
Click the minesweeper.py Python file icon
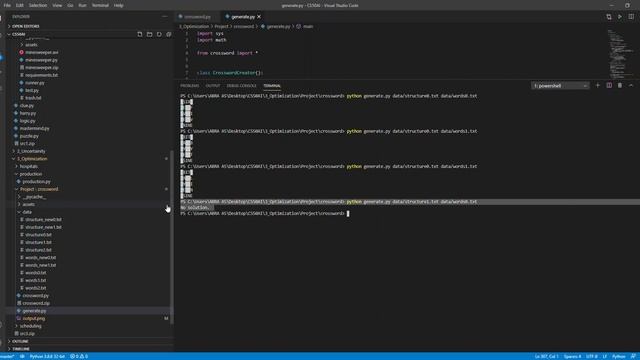click(x=22, y=60)
